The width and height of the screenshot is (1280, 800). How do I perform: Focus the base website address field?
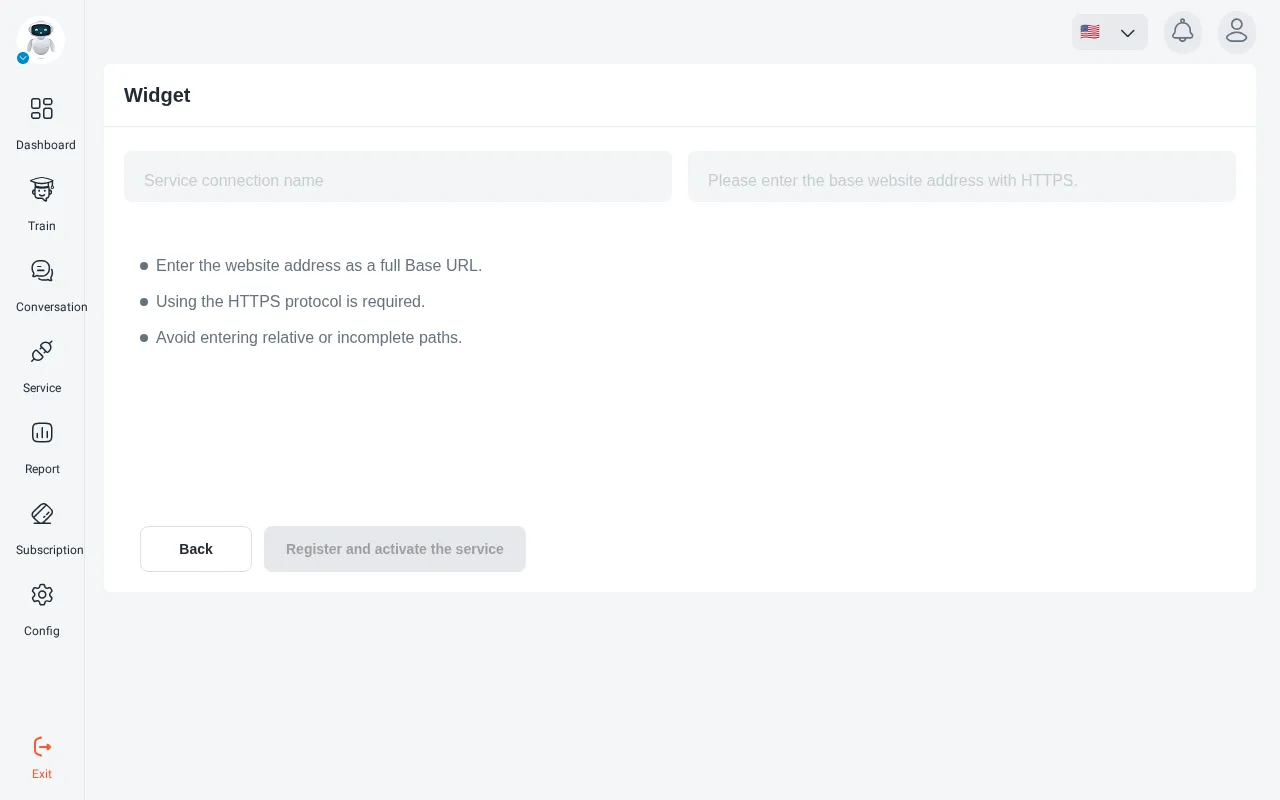962,177
